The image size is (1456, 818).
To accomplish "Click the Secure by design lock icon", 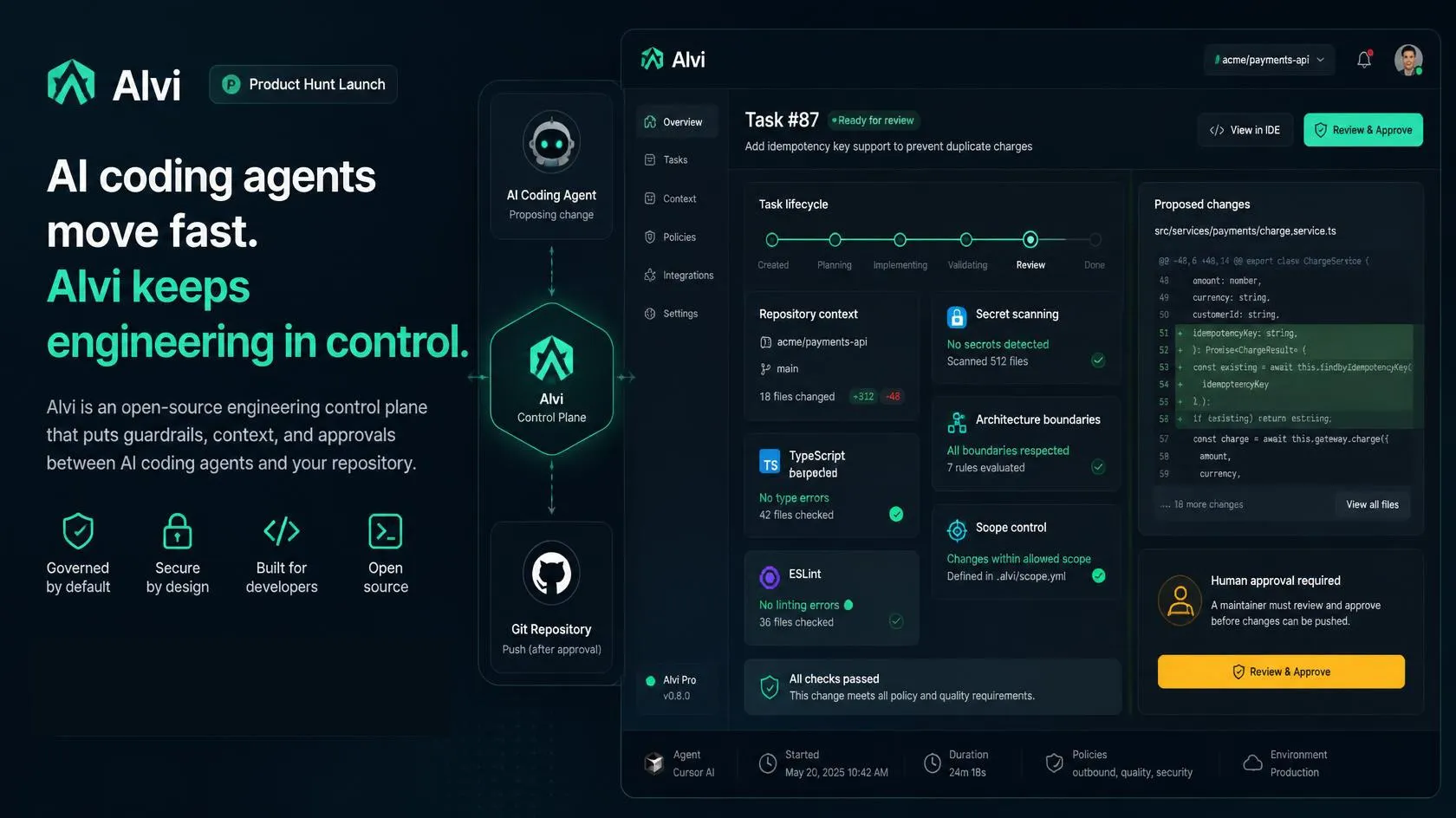I will click(x=178, y=530).
